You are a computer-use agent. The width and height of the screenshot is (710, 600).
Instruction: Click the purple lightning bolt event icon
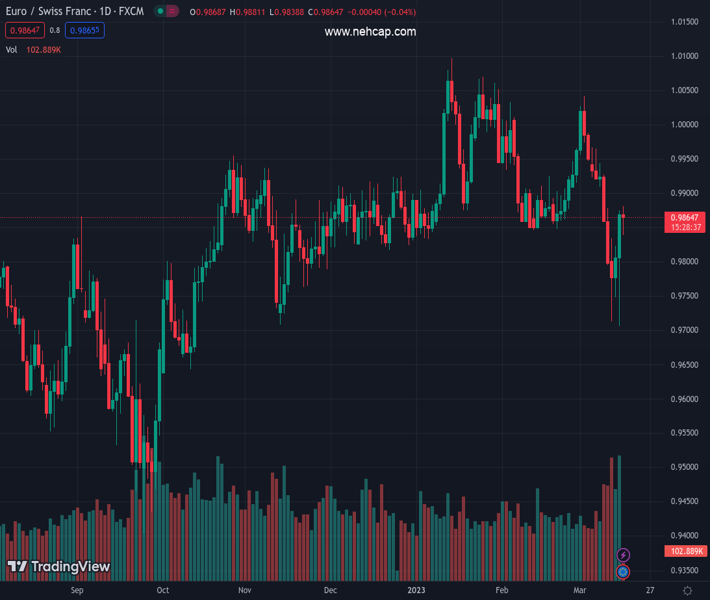point(623,555)
